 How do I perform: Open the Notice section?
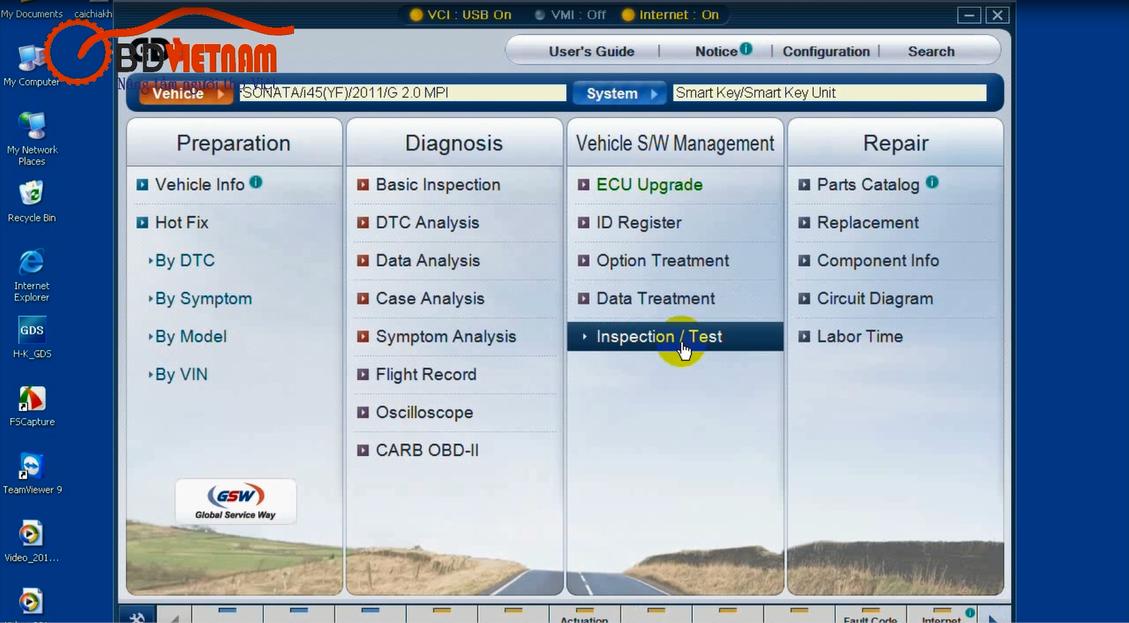click(x=716, y=51)
